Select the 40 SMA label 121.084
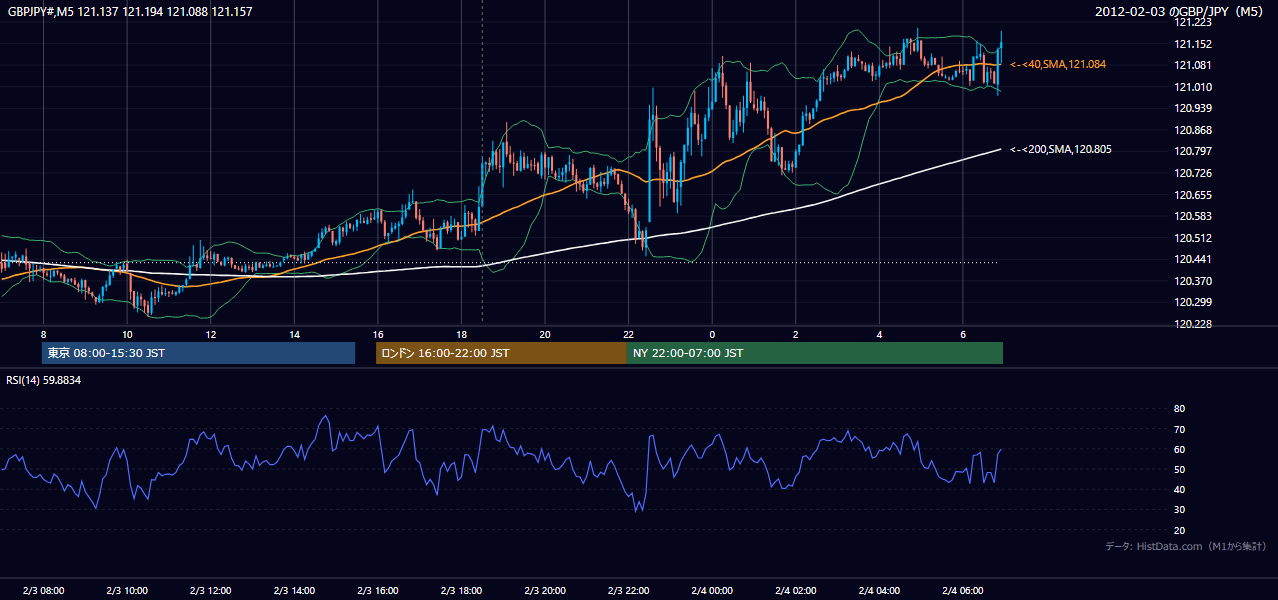Viewport: 1278px width, 600px height. click(1058, 64)
